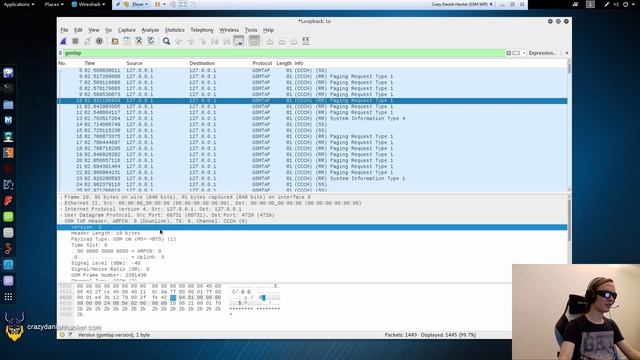Open Find Packet with the magnifier icon
The height and width of the screenshot is (360, 640).
click(x=167, y=41)
